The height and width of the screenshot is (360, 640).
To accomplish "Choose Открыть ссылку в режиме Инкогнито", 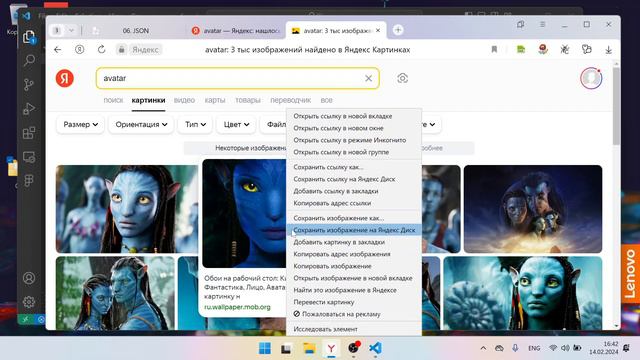I will coord(354,140).
